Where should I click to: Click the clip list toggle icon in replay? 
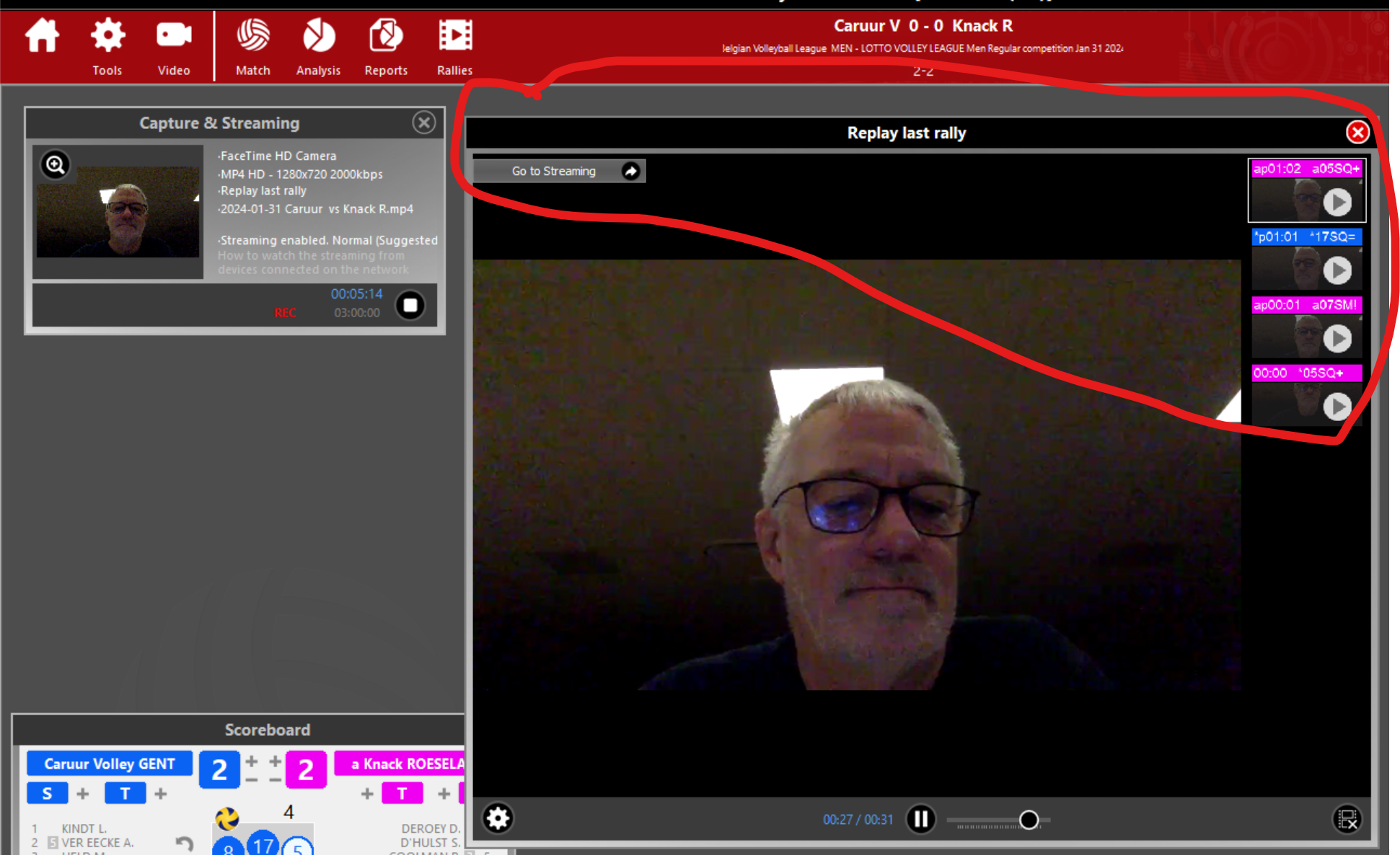click(1347, 819)
